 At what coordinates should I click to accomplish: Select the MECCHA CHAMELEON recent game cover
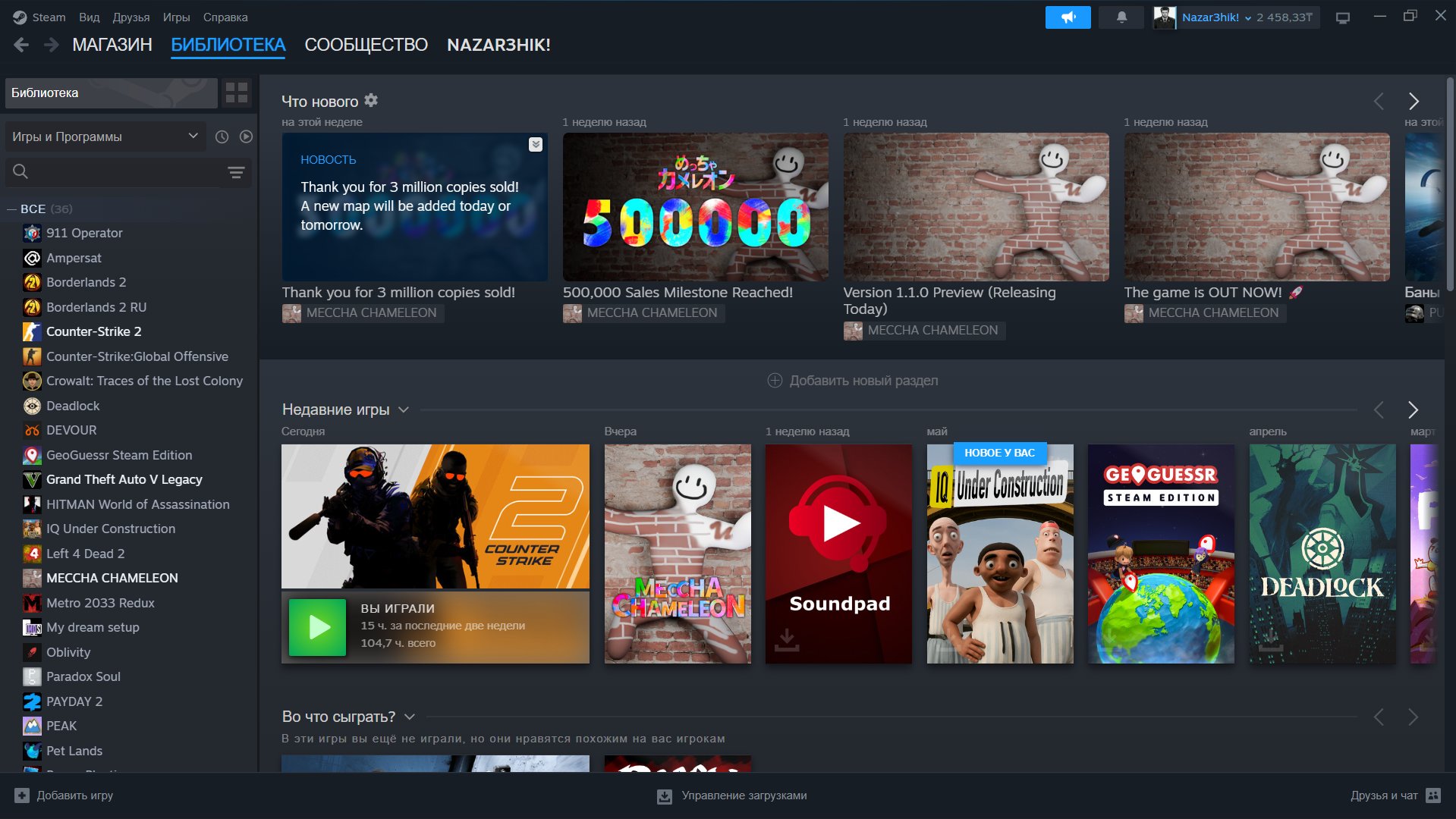click(x=678, y=554)
